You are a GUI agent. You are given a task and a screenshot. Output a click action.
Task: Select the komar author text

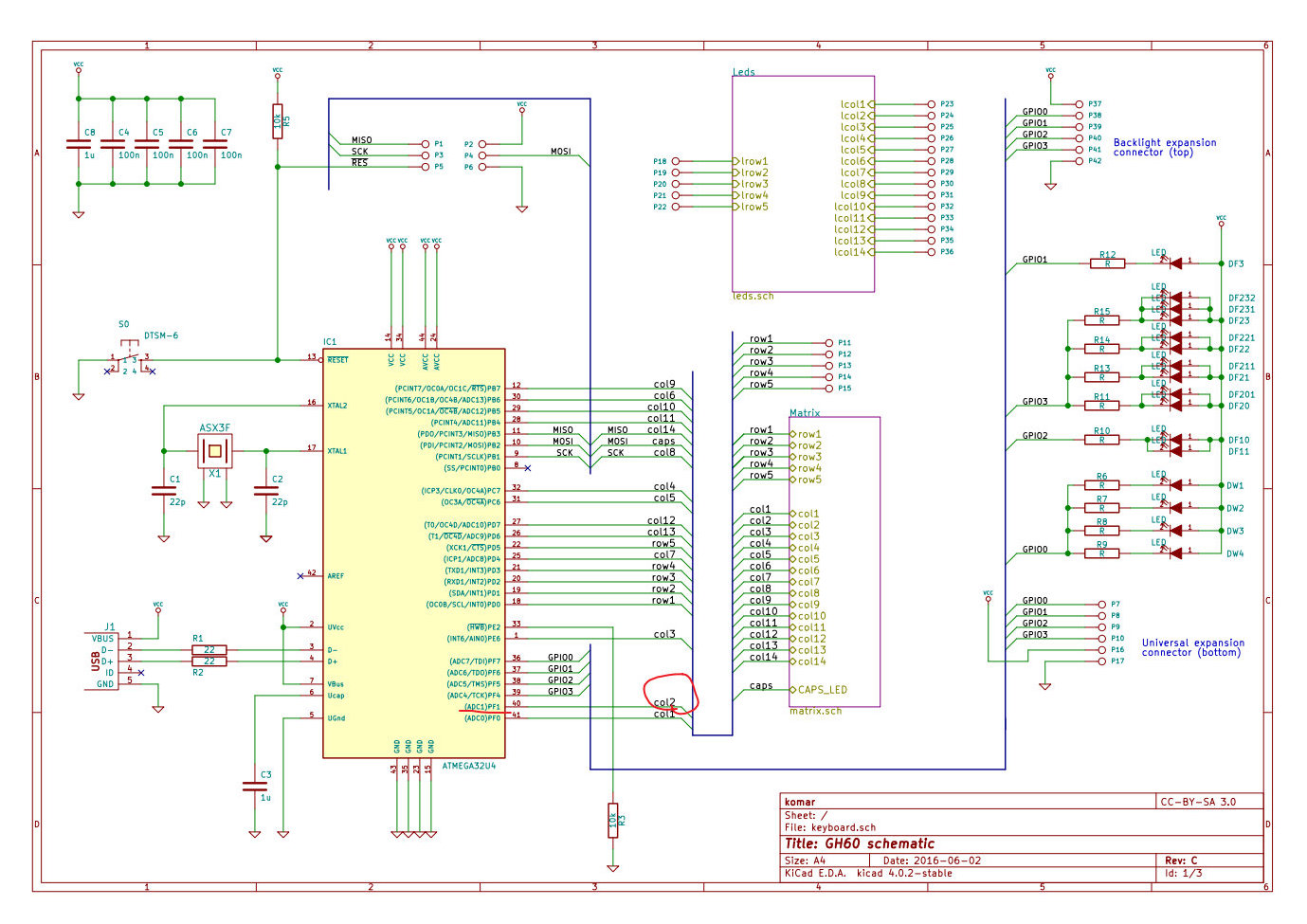coord(800,802)
